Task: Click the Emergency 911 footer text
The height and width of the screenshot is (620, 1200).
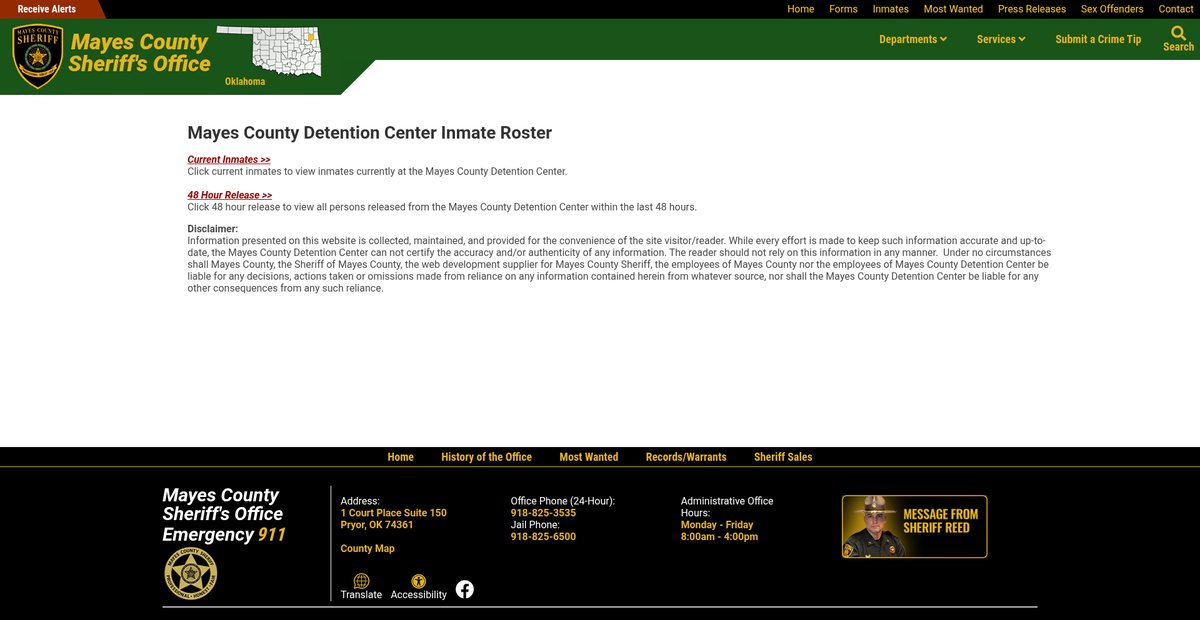Action: [224, 535]
